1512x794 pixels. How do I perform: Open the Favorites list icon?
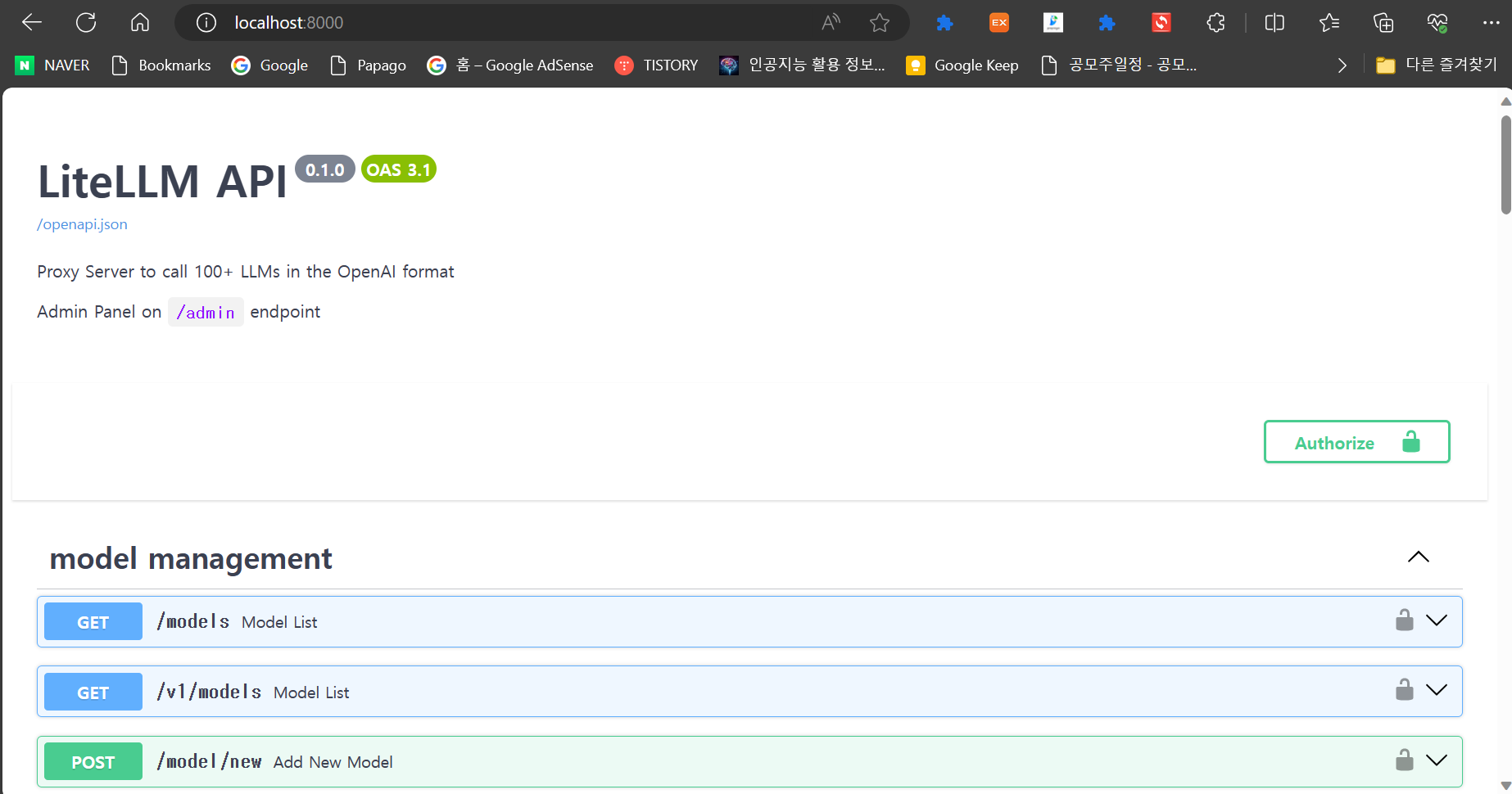tap(1329, 23)
